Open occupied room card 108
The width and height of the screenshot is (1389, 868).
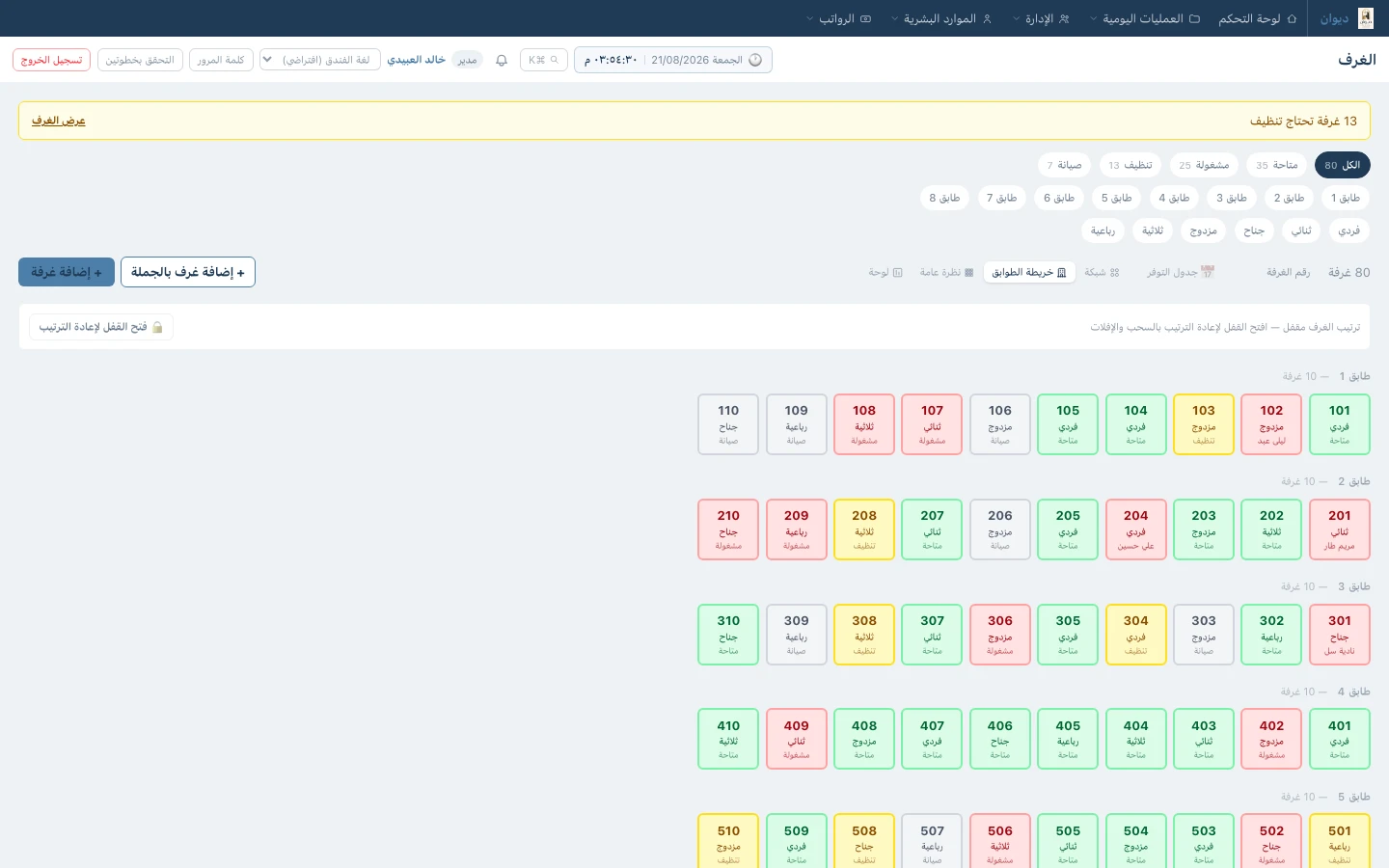click(x=864, y=424)
